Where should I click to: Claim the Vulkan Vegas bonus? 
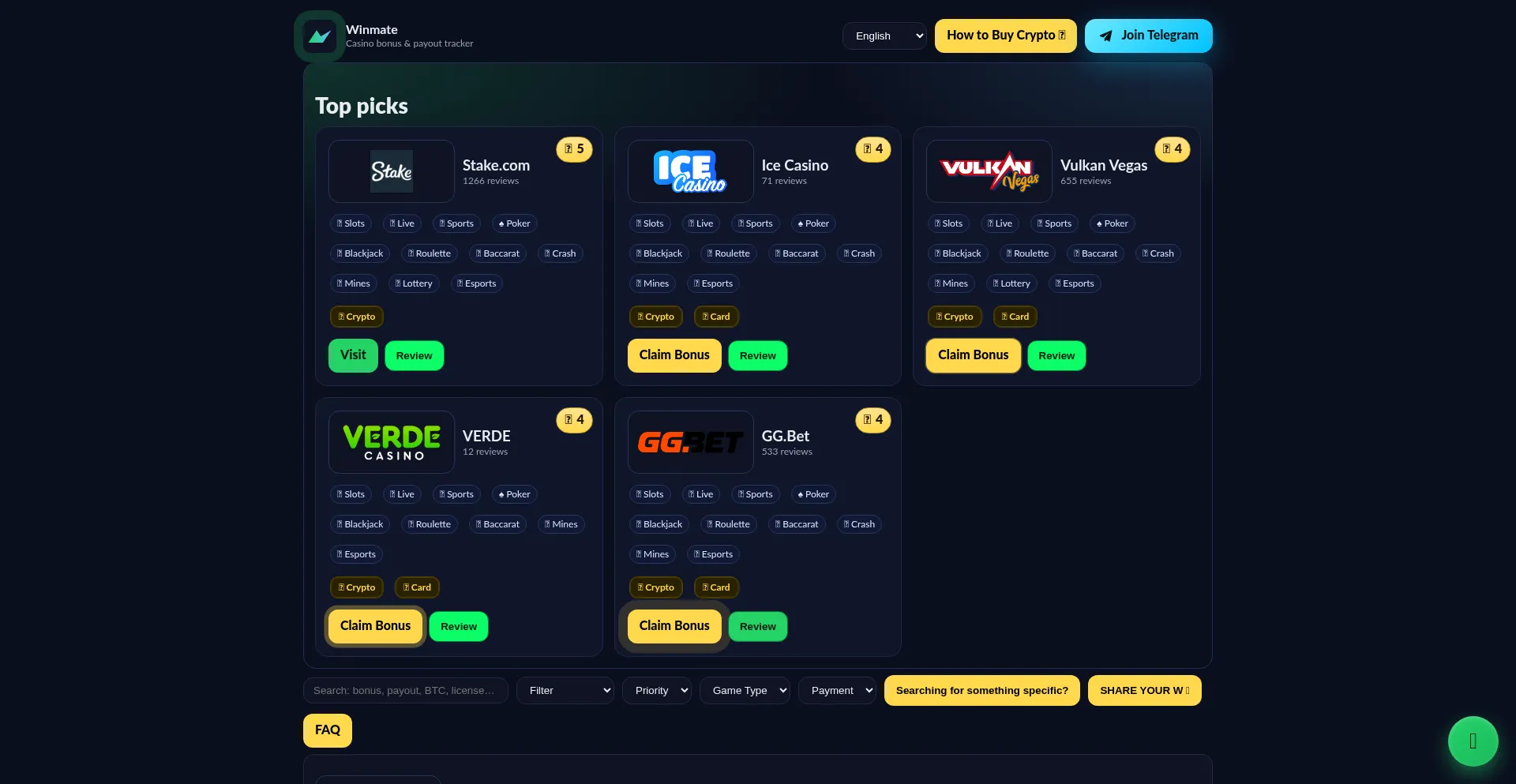click(974, 355)
